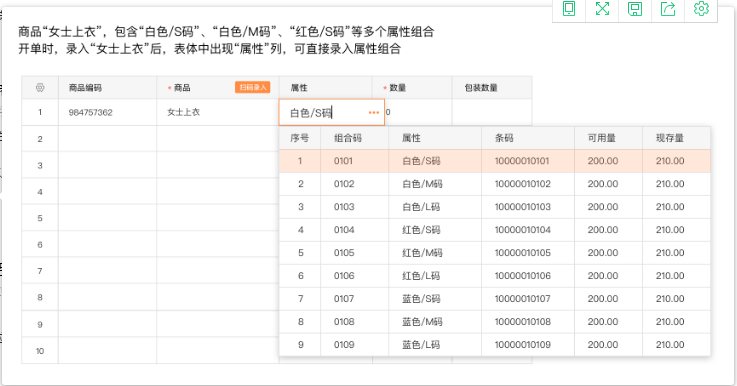737x386 pixels.
Task: Select highlighted row 0101 白色/S码
Action: coord(494,161)
